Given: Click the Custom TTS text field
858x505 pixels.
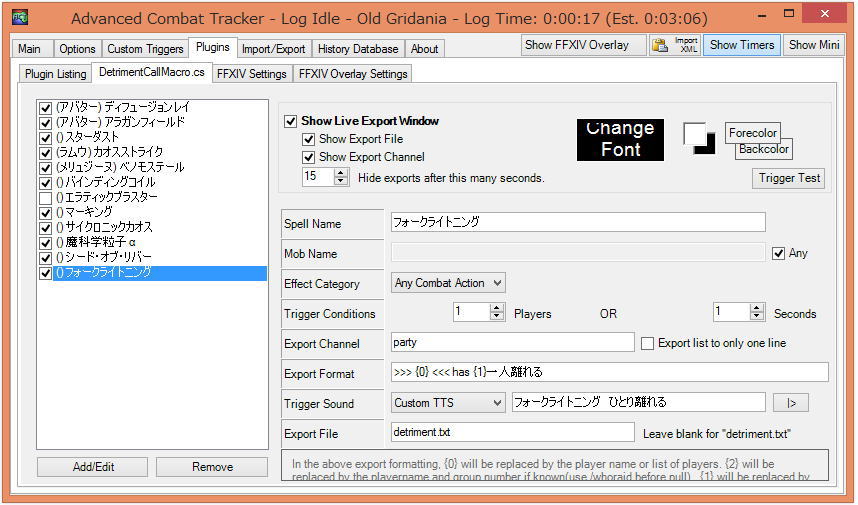Looking at the screenshot, I should click(638, 402).
